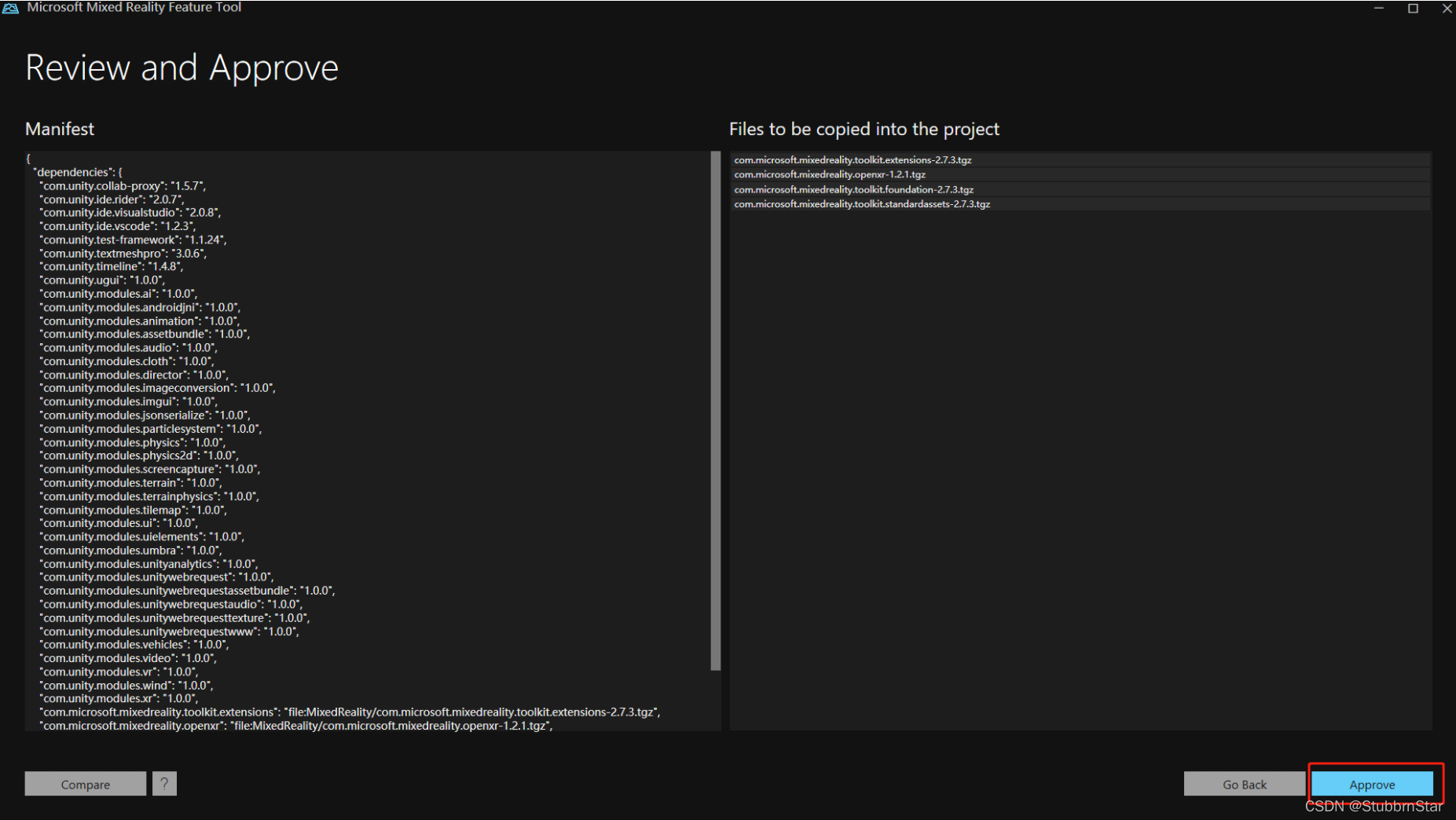Click manifest line com.unity.textmeshpro 3.0.6
This screenshot has height=820, width=1456.
(x=123, y=254)
